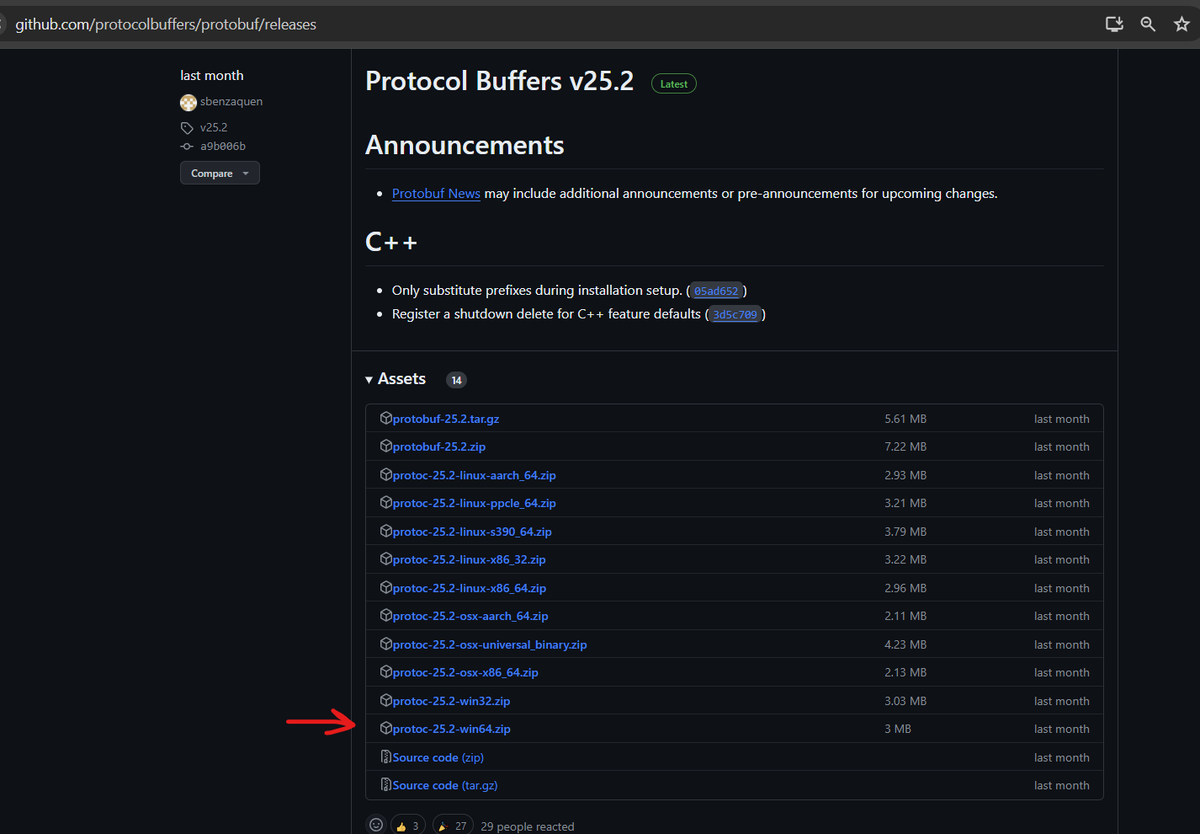Click "29 people reacted" text
Screen dimensions: 1200x834
tap(528, 827)
